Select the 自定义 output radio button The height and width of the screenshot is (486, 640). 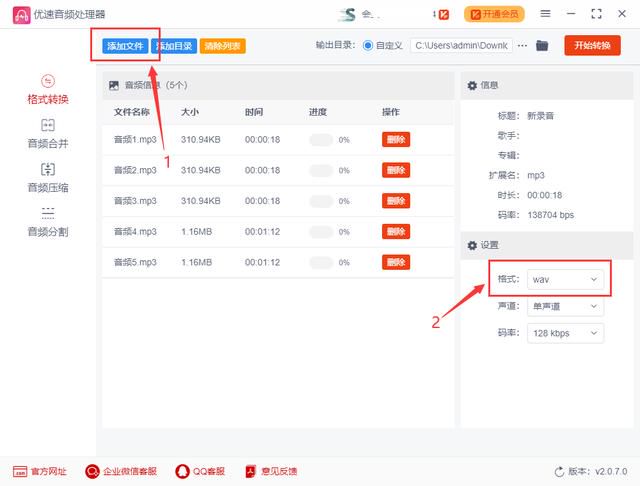[x=368, y=45]
